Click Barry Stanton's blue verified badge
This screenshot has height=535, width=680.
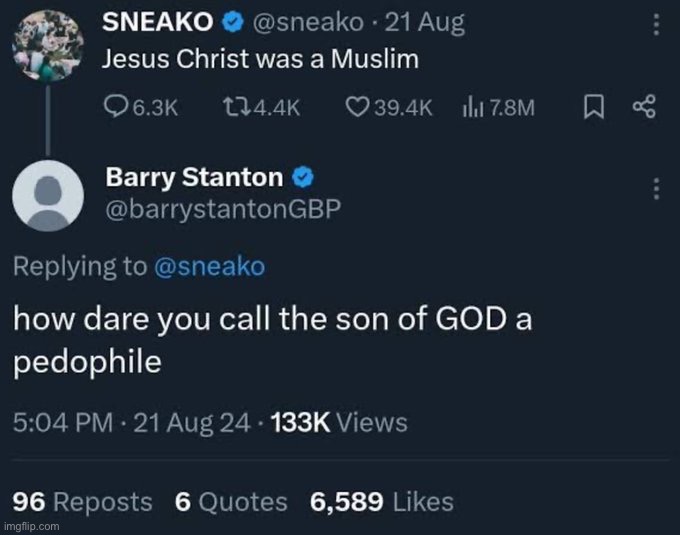304,178
